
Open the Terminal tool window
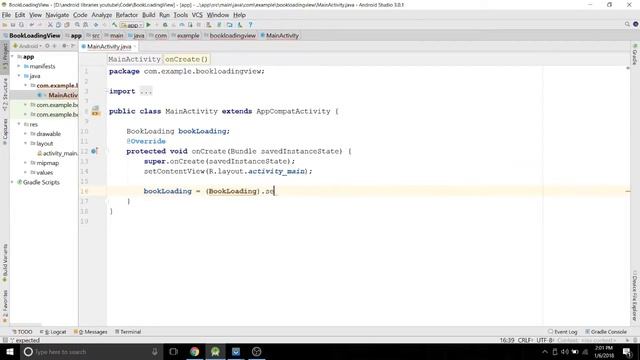pos(128,332)
